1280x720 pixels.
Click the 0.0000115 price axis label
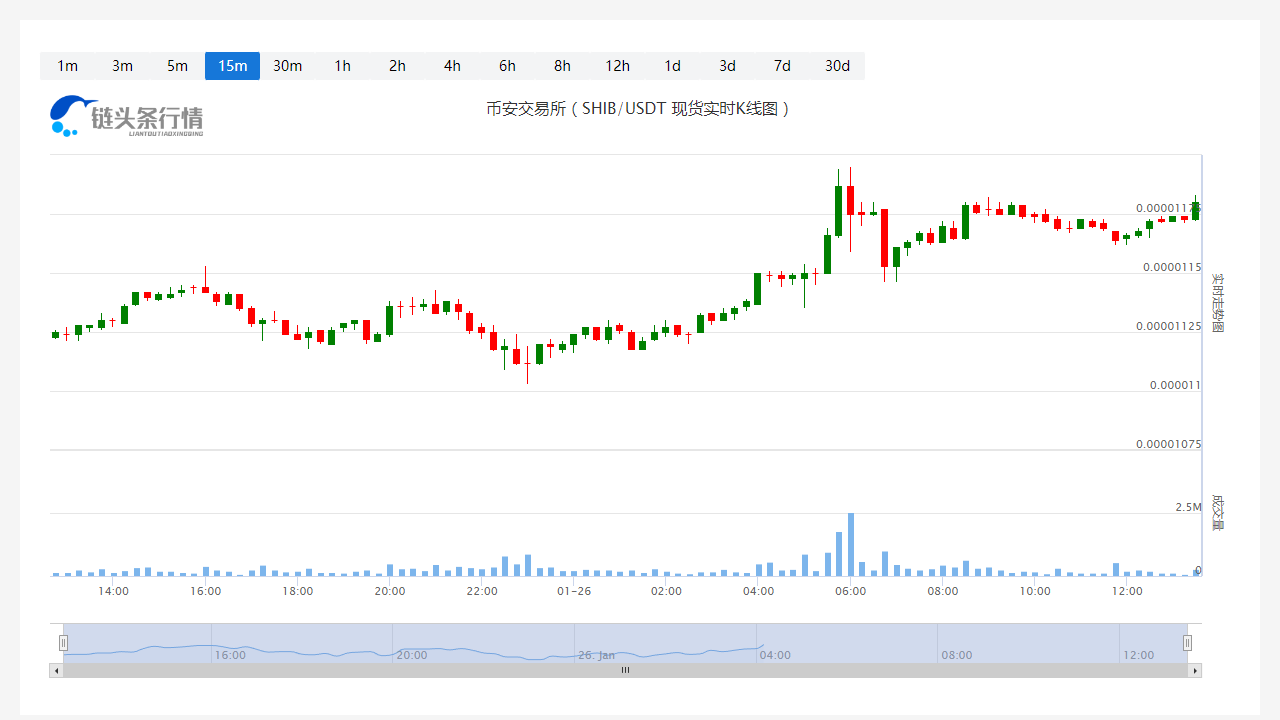(x=1172, y=267)
